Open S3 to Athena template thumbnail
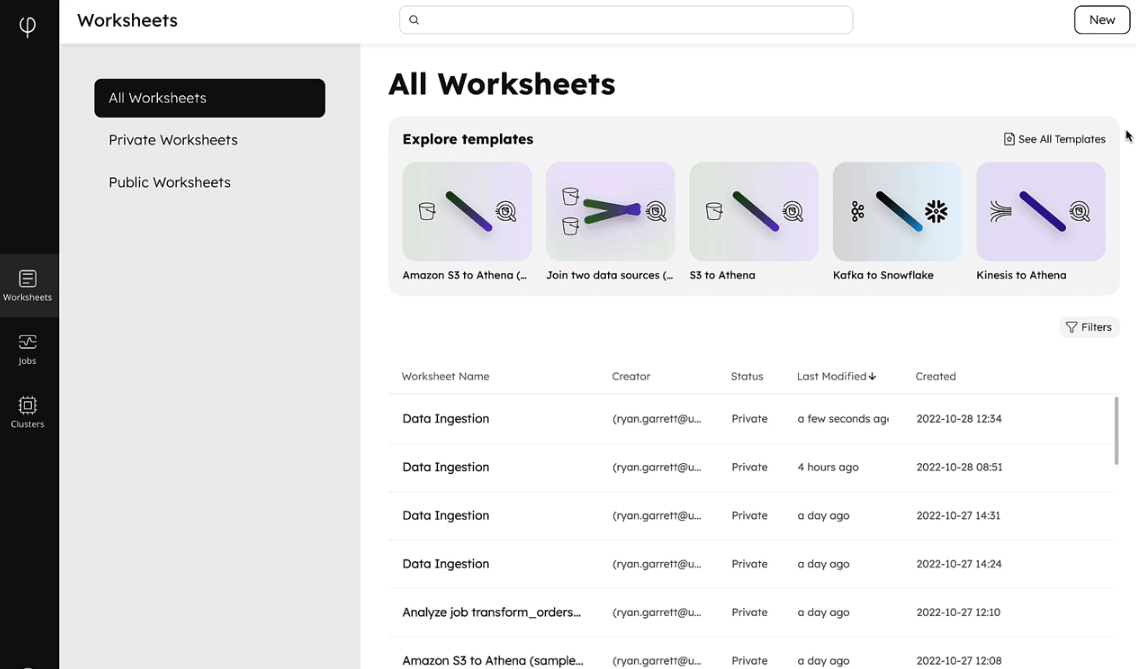 click(753, 212)
